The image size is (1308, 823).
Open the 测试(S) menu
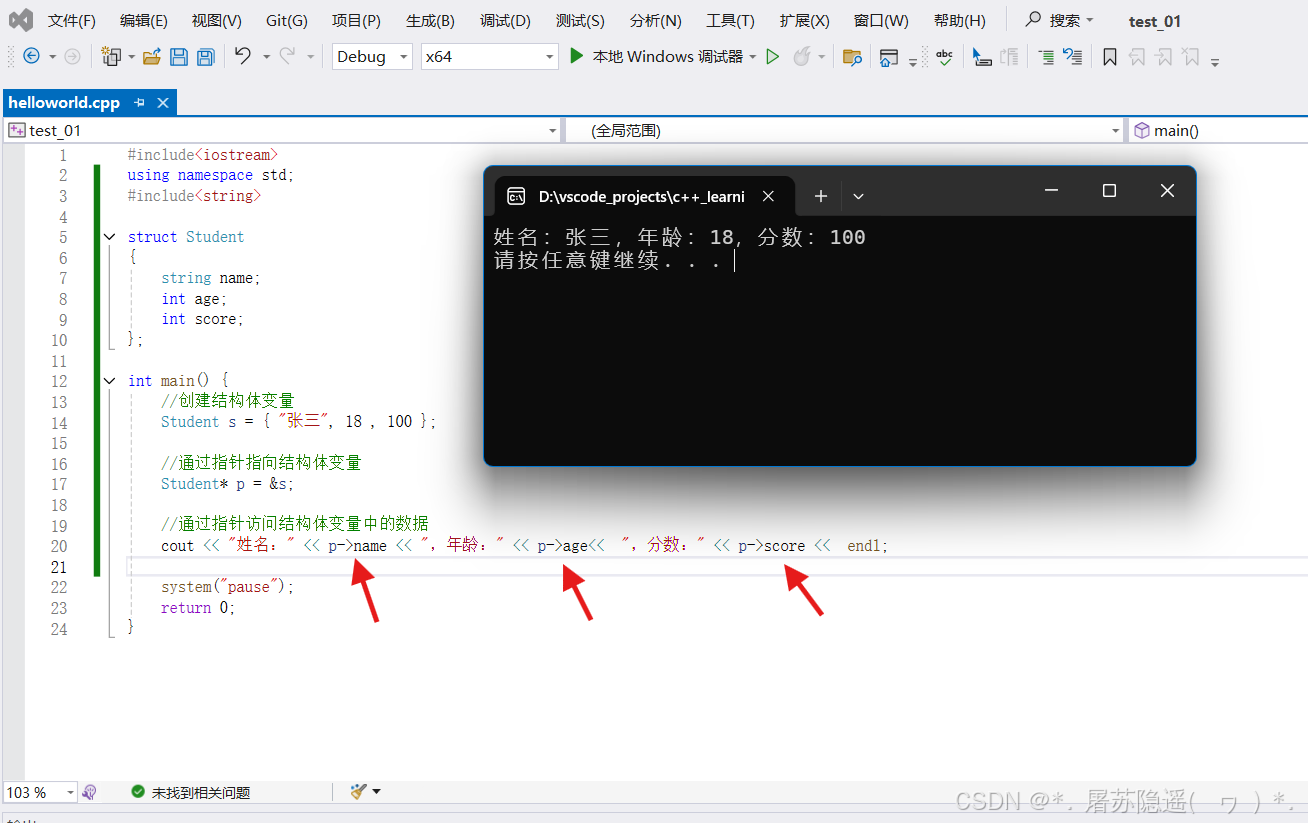pyautogui.click(x=580, y=21)
